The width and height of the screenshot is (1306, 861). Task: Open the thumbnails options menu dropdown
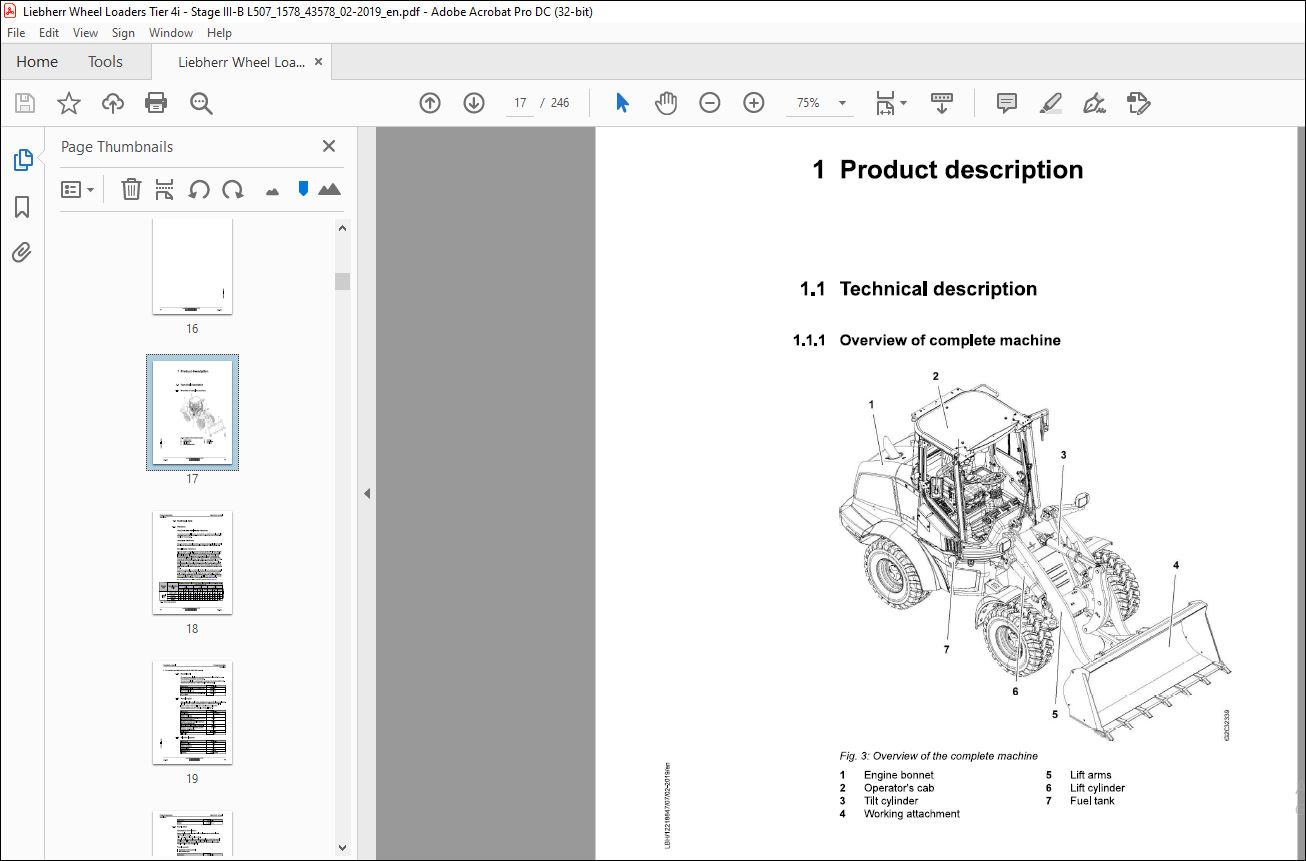(78, 189)
